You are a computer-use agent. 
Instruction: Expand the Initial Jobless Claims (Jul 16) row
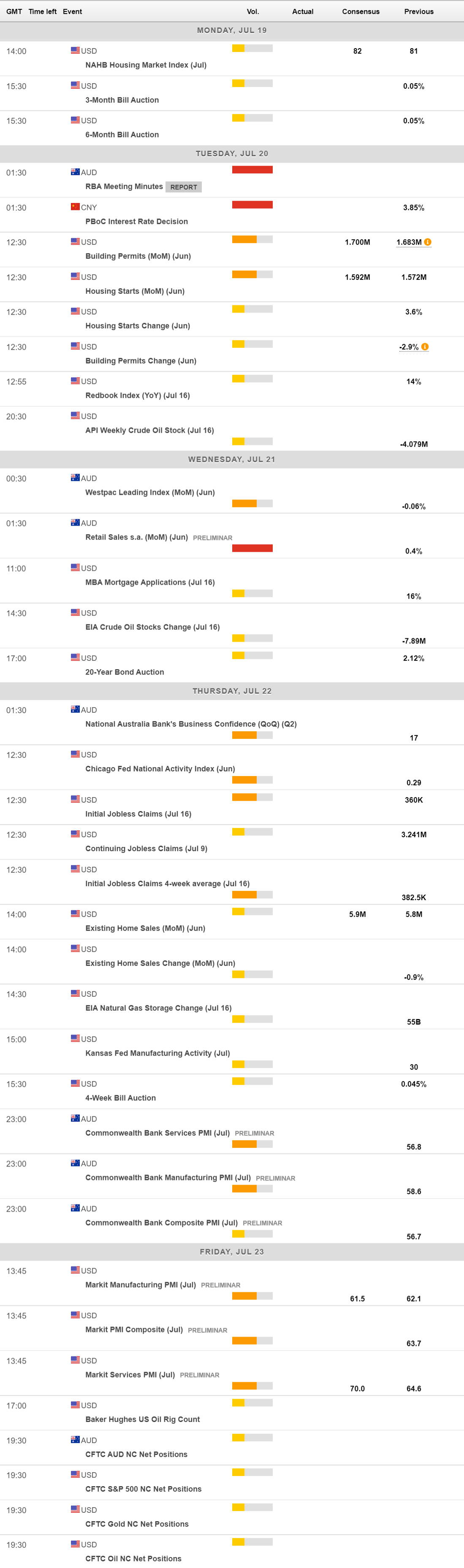click(138, 814)
